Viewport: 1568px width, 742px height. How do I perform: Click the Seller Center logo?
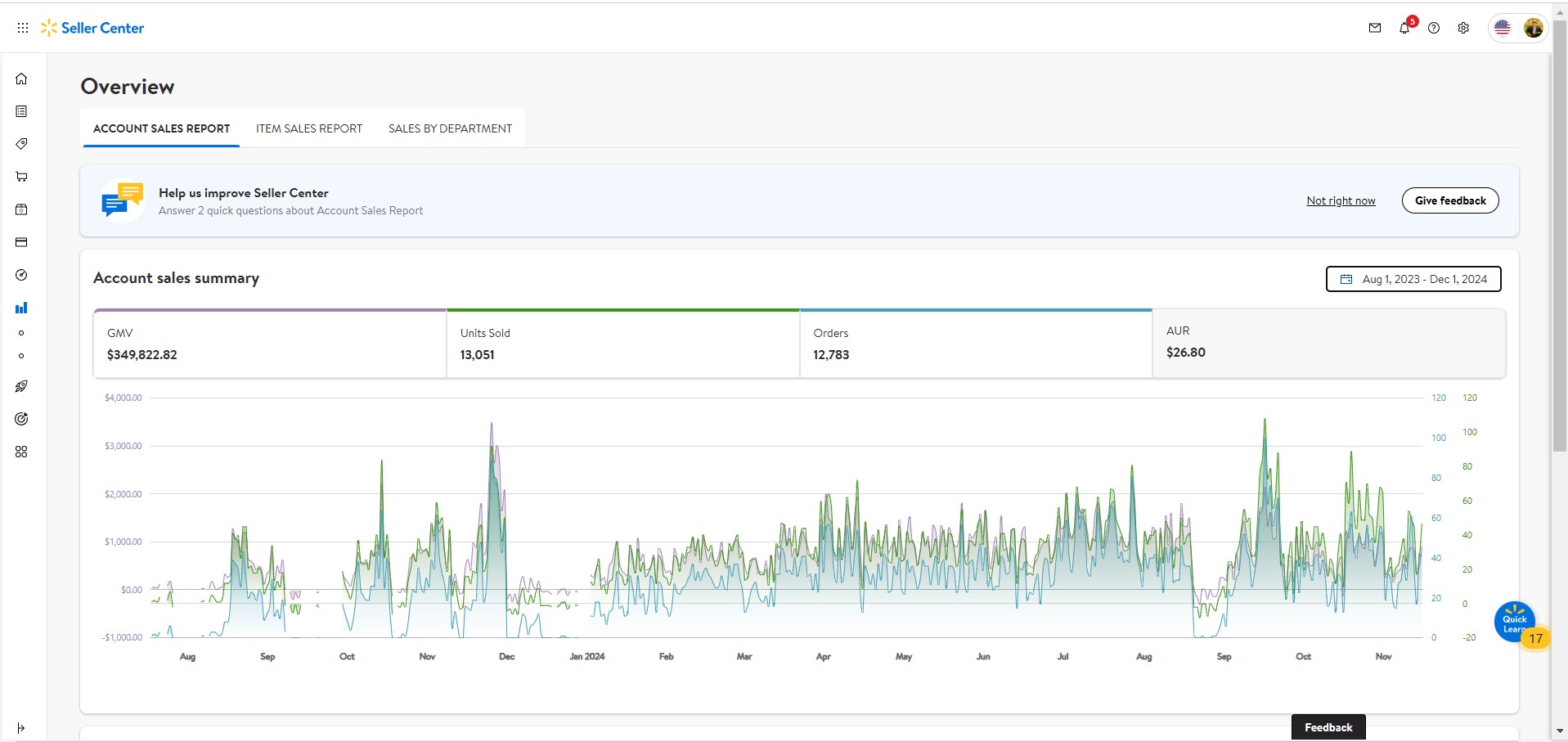pyautogui.click(x=92, y=28)
